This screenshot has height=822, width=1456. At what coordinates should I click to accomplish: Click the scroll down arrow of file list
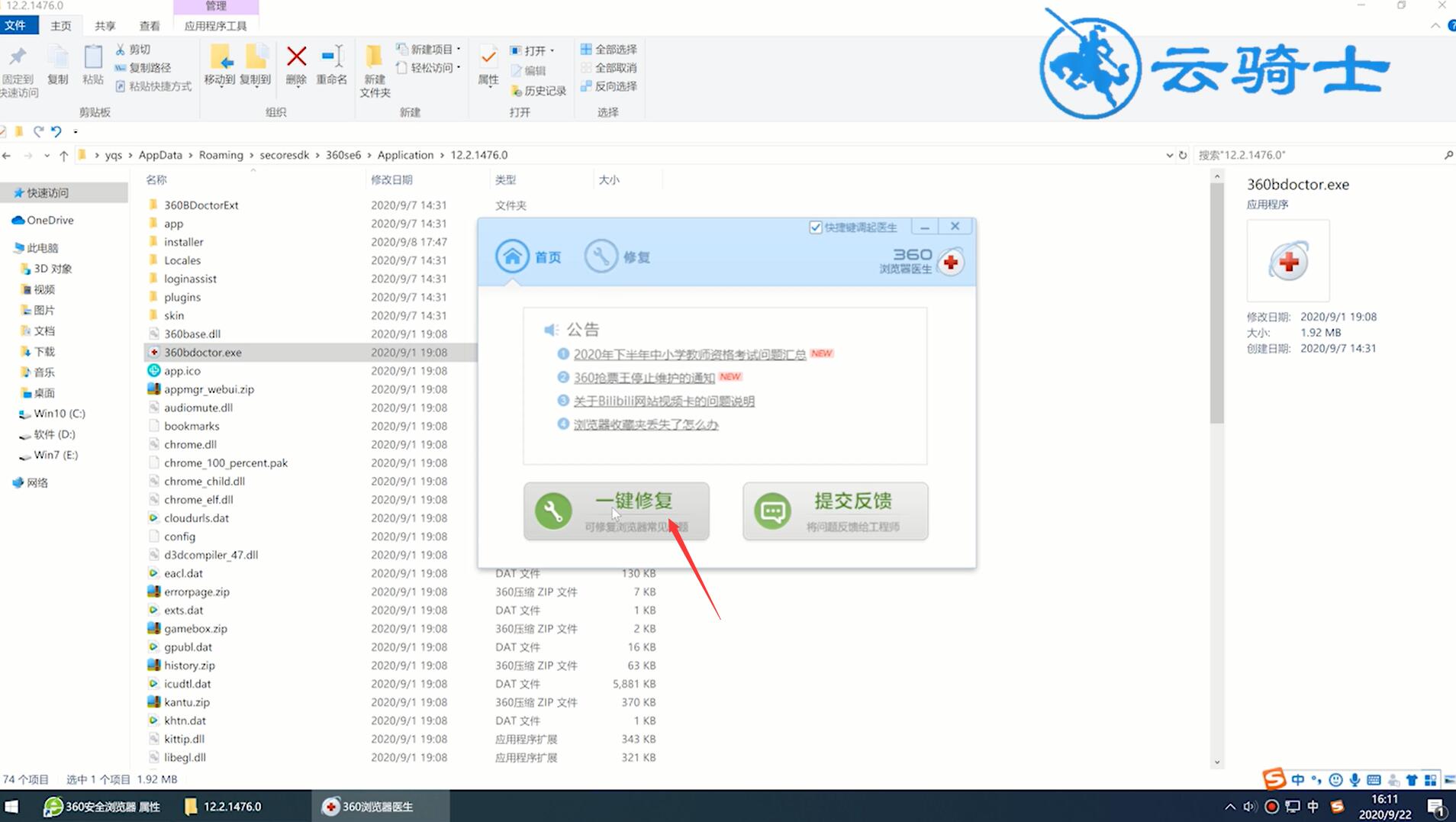[x=1217, y=762]
